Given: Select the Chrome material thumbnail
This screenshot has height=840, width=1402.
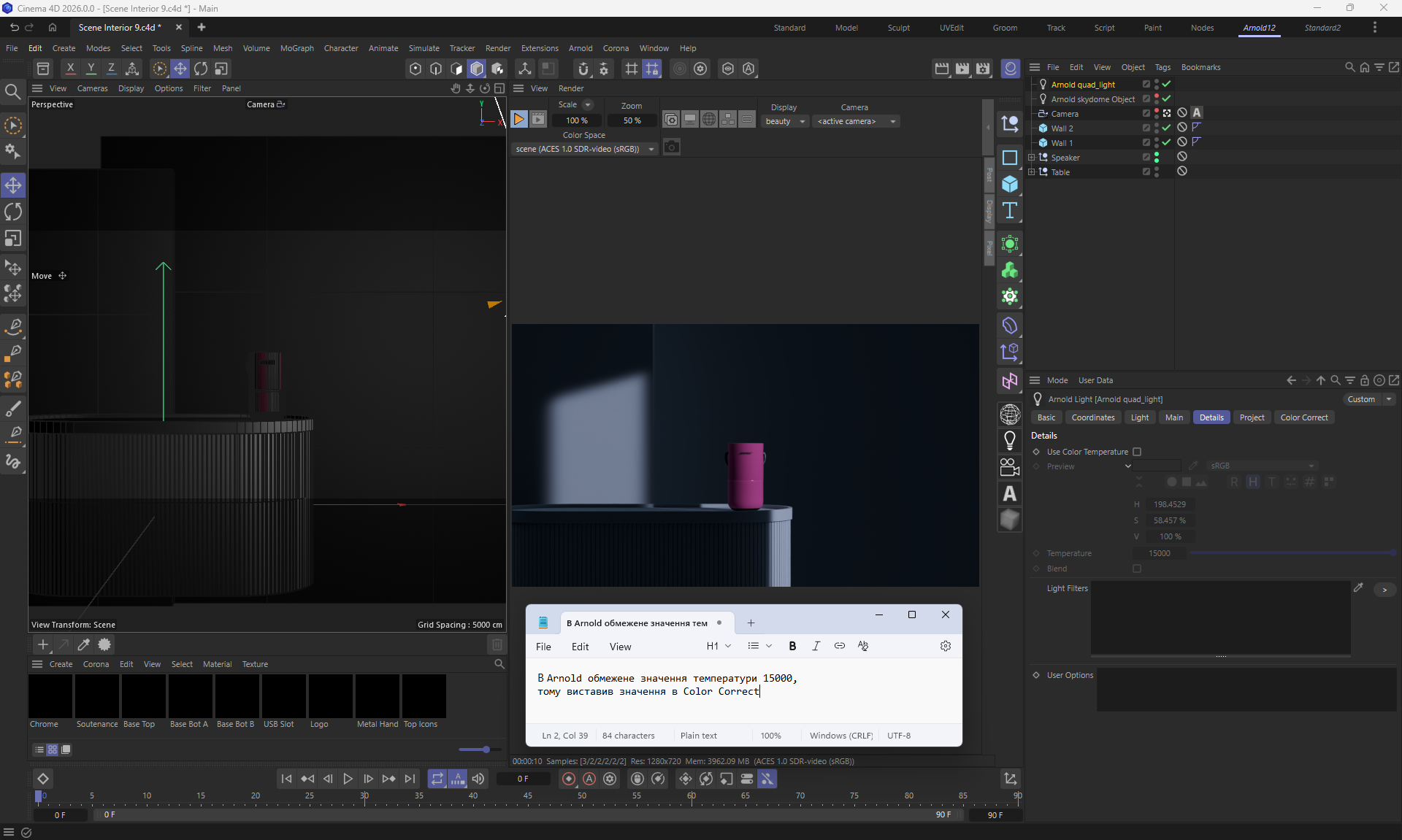Looking at the screenshot, I should pos(50,696).
